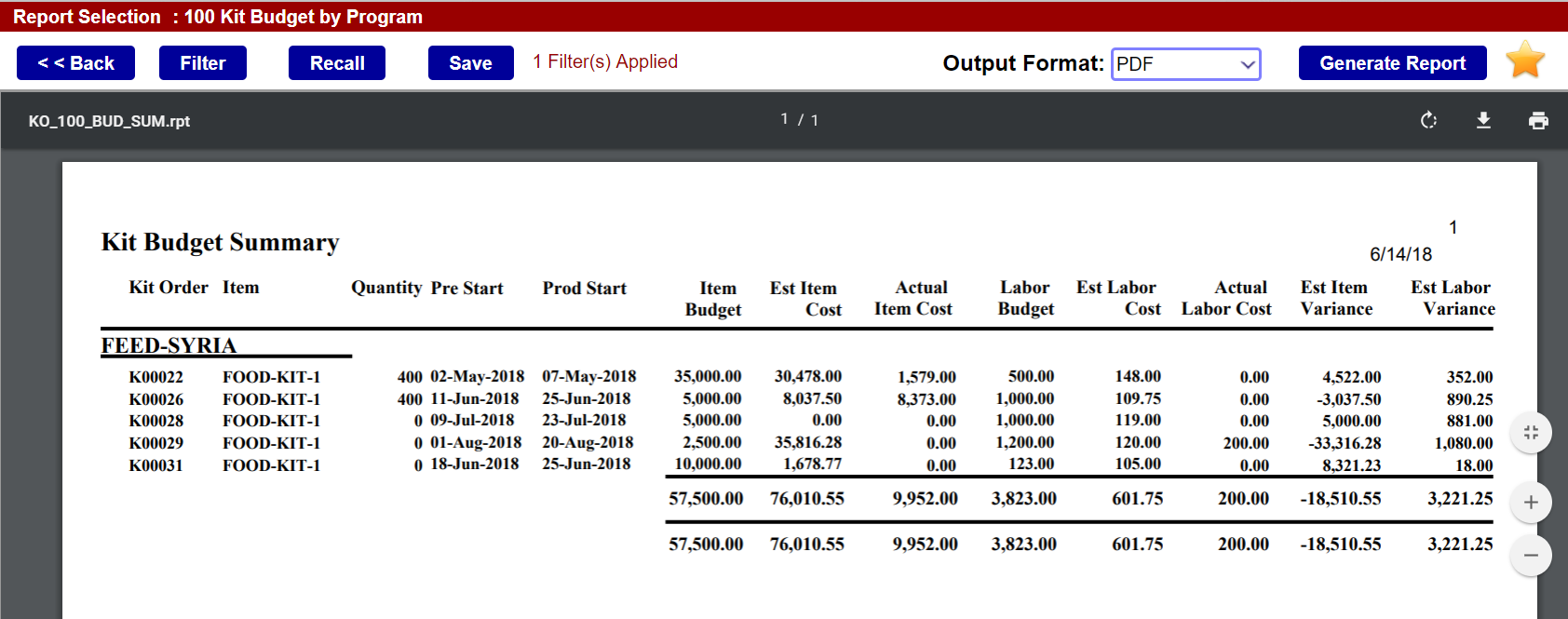Click prod start date 23-Jul-2018
The width and height of the screenshot is (1568, 619).
(x=584, y=420)
